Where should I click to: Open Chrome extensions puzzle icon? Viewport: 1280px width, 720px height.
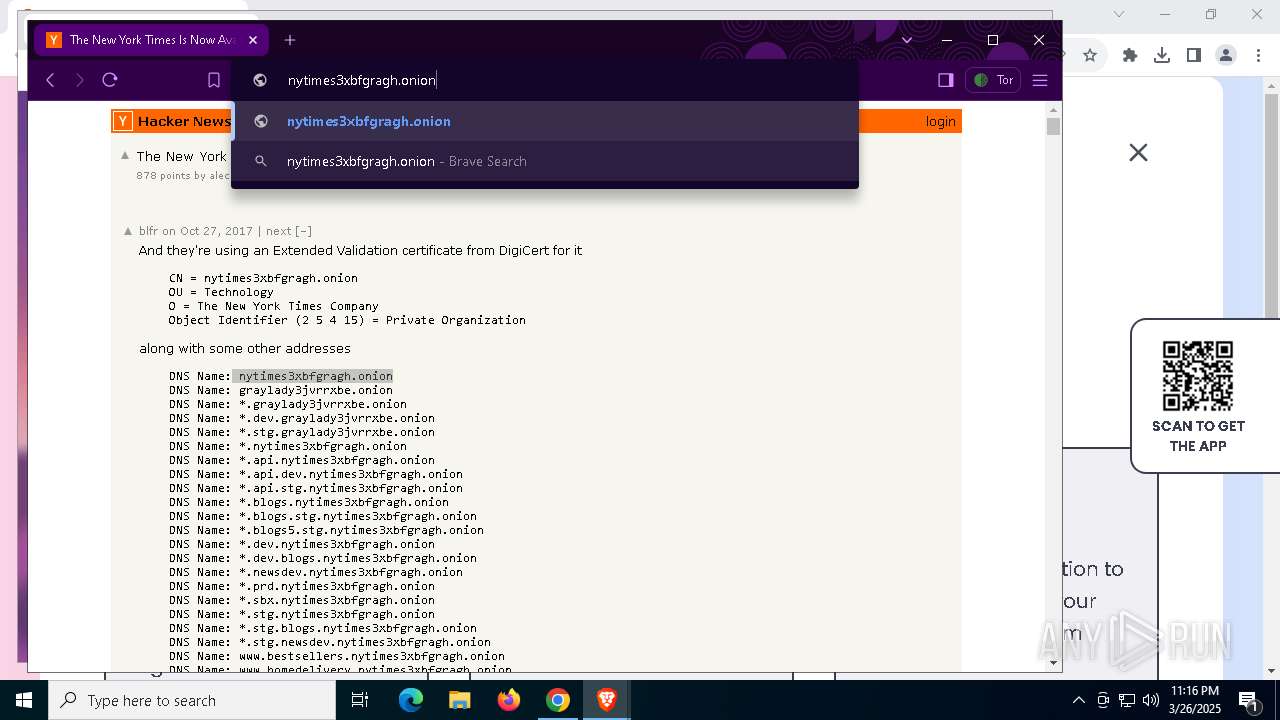point(1130,55)
